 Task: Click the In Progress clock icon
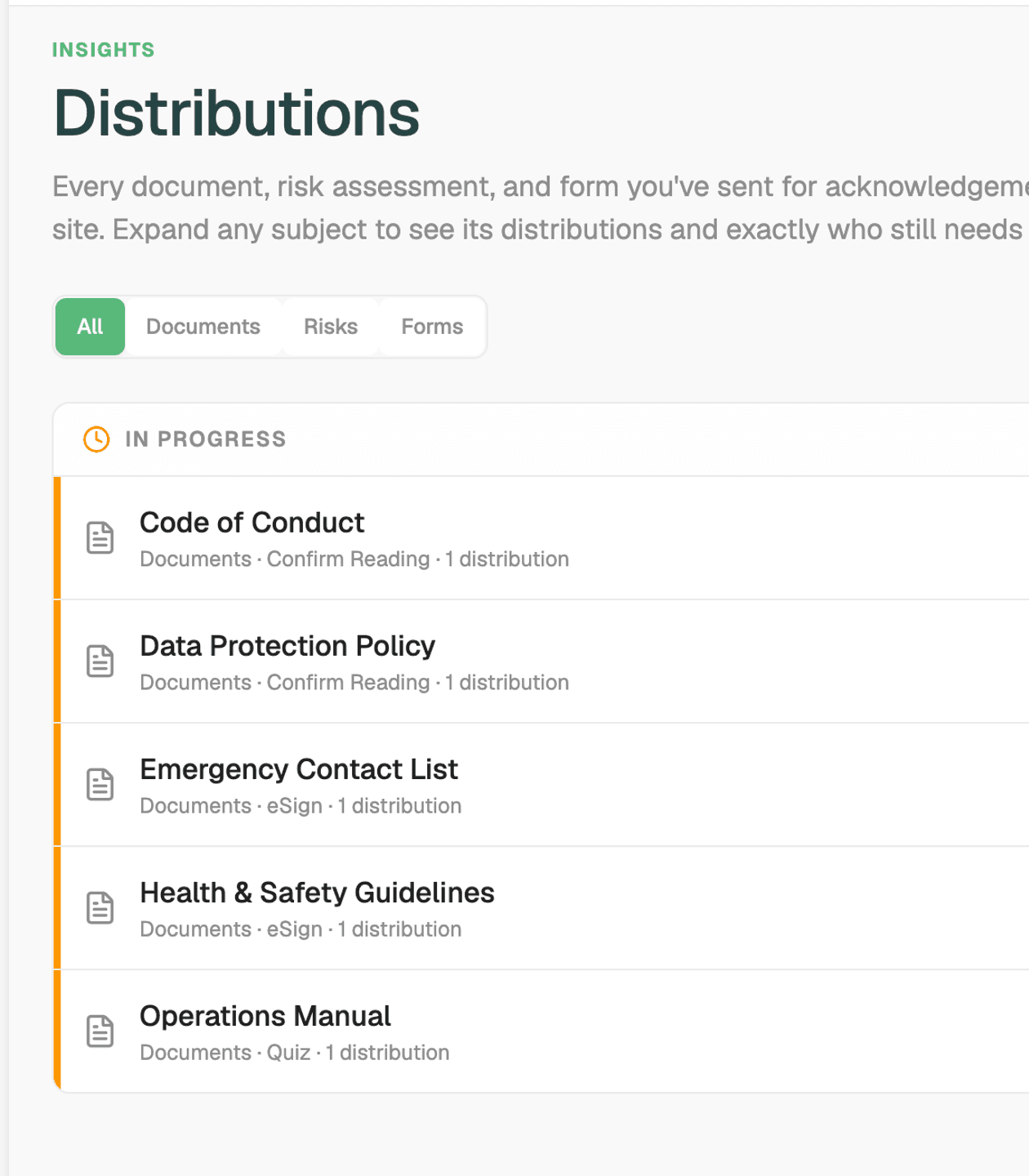click(96, 439)
